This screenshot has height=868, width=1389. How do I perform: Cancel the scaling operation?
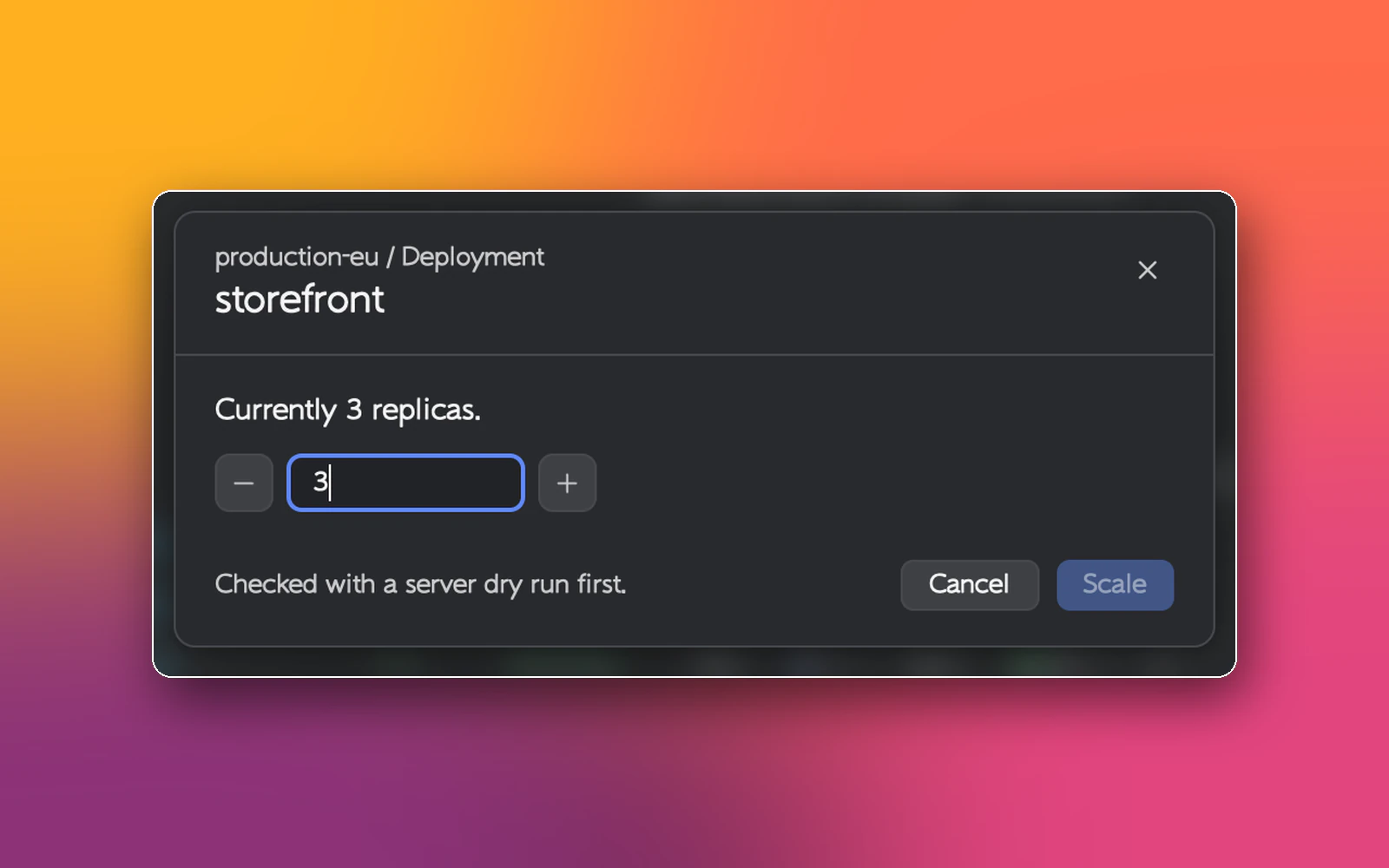point(970,584)
